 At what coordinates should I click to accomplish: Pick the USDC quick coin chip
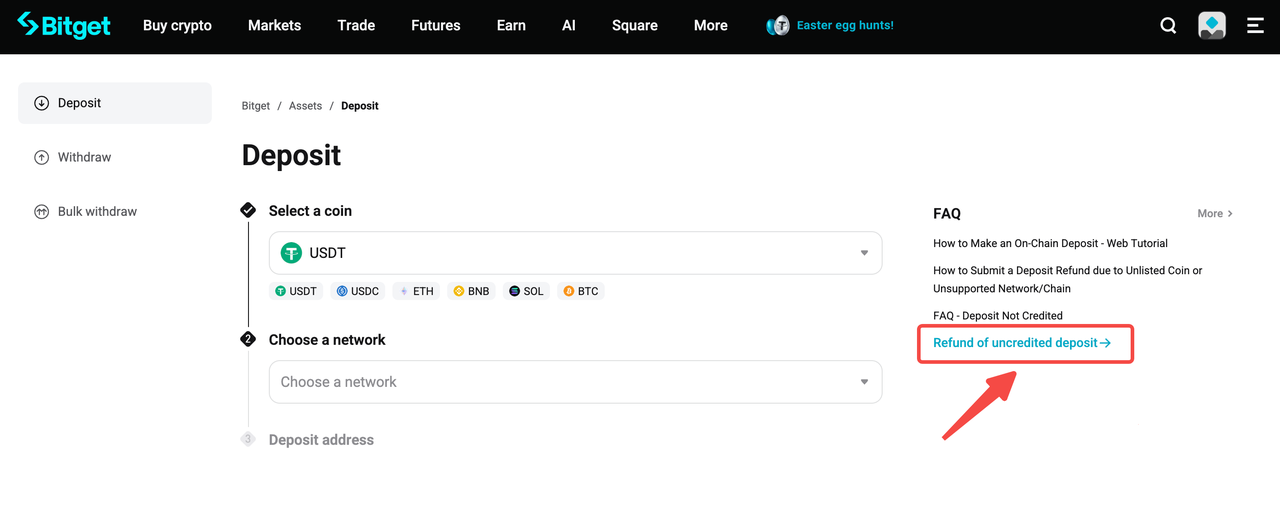(x=357, y=291)
